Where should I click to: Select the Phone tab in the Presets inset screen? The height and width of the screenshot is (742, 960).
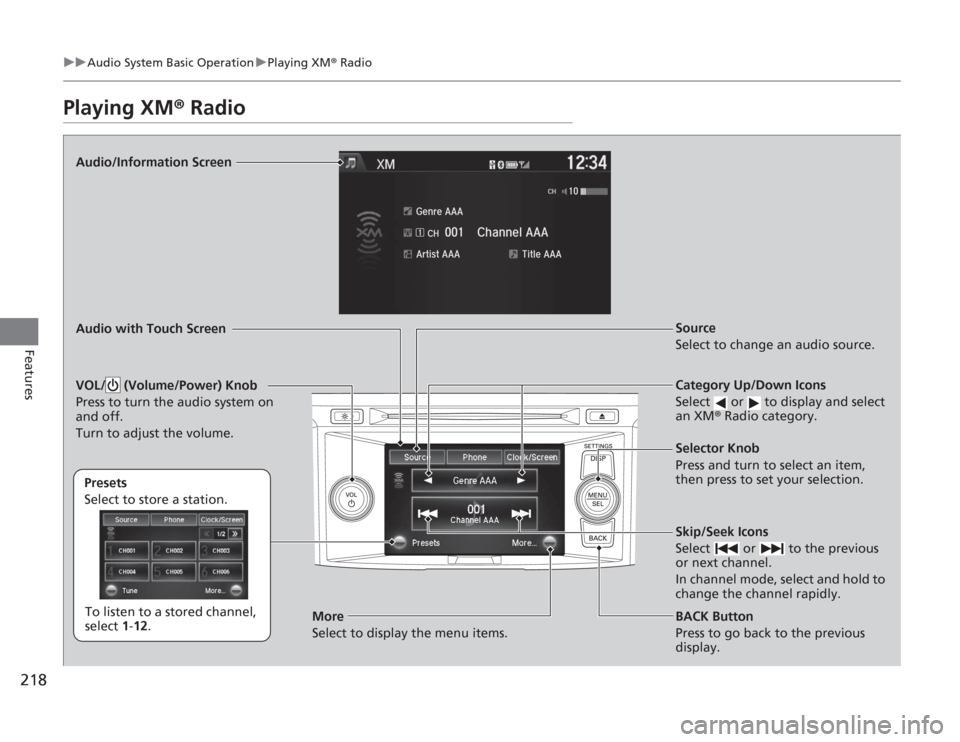[x=174, y=520]
